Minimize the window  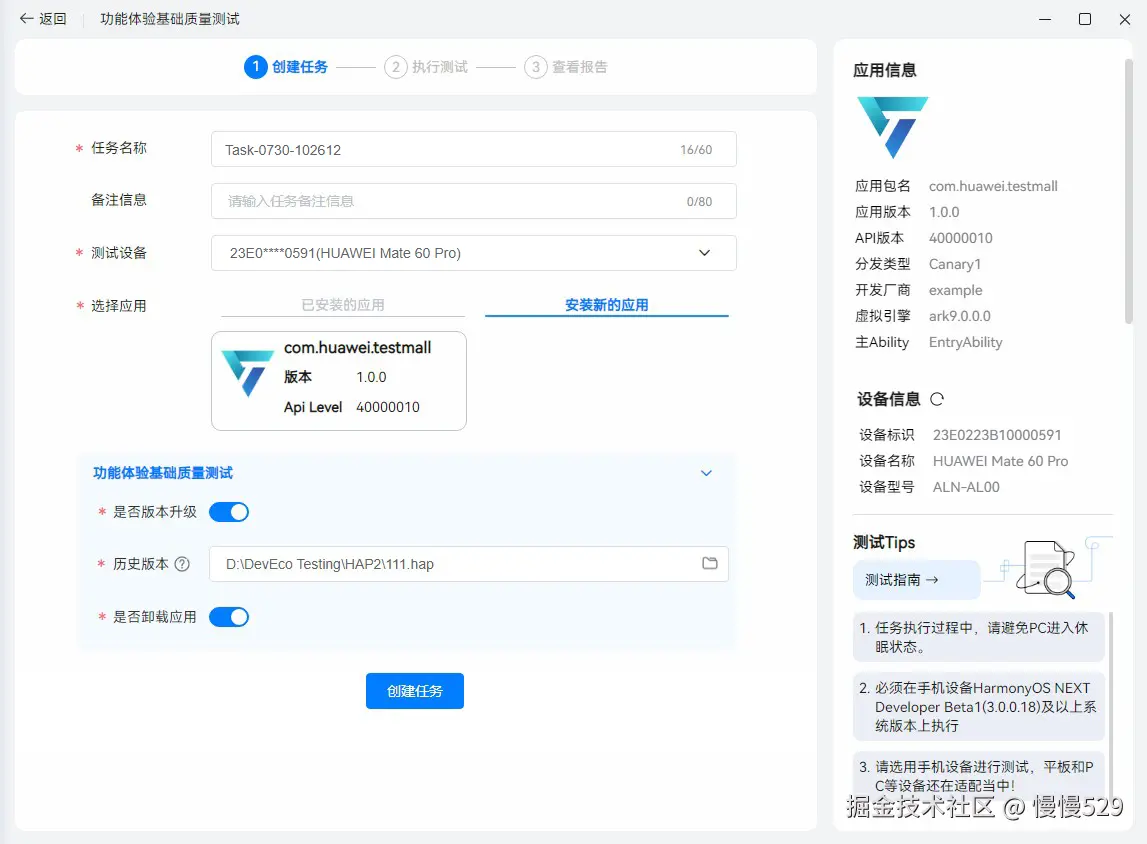(1045, 19)
